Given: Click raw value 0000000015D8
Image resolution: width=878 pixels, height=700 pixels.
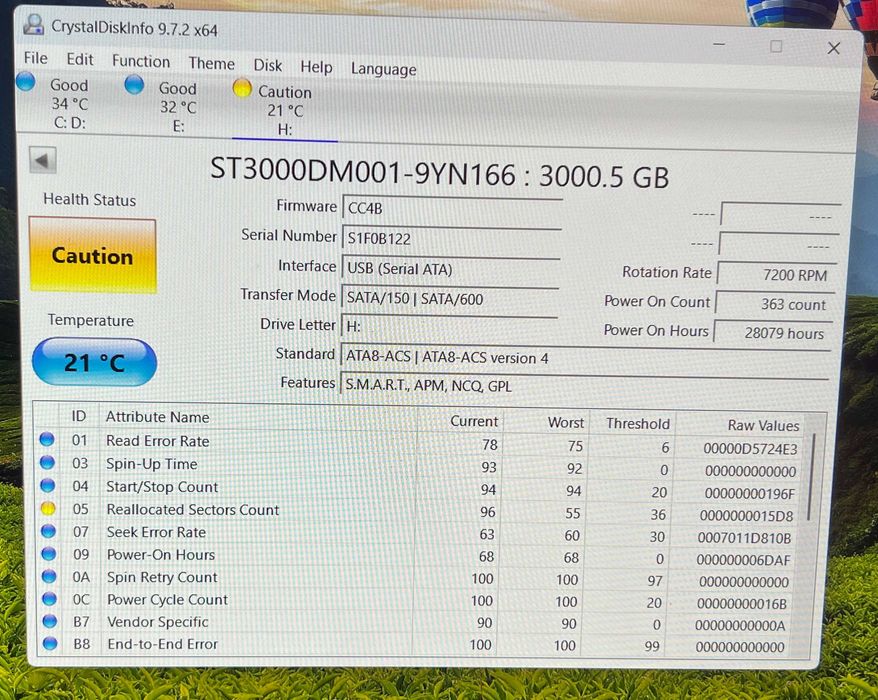Looking at the screenshot, I should 746,516.
